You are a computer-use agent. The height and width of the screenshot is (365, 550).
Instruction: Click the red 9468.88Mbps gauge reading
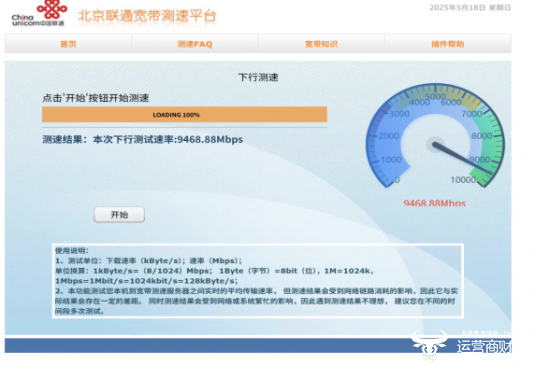[x=435, y=203]
